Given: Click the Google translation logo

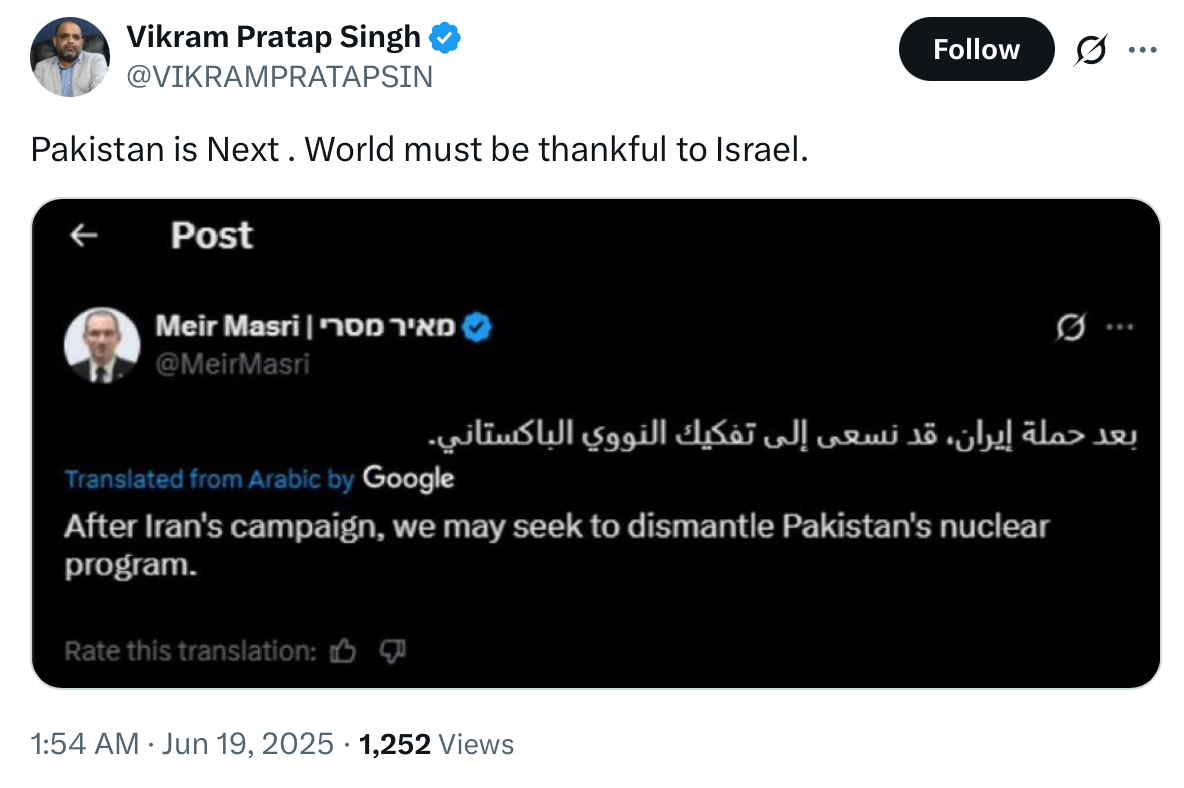Looking at the screenshot, I should coord(409,479).
